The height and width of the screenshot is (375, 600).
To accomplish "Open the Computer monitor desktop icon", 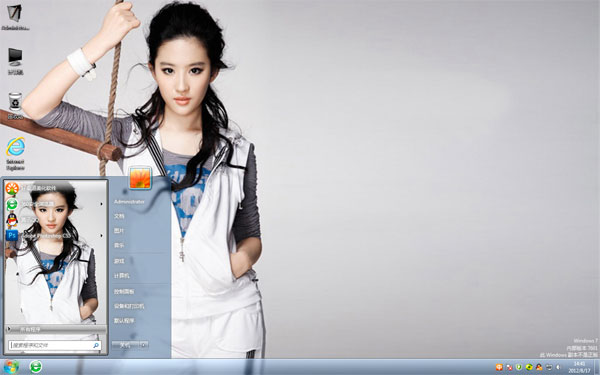I will click(x=15, y=61).
